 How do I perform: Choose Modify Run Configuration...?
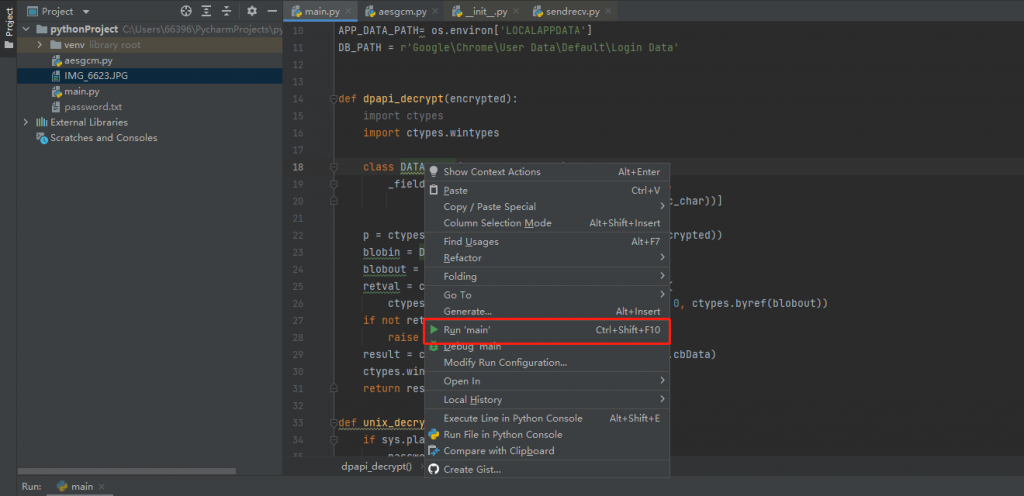[x=505, y=362]
